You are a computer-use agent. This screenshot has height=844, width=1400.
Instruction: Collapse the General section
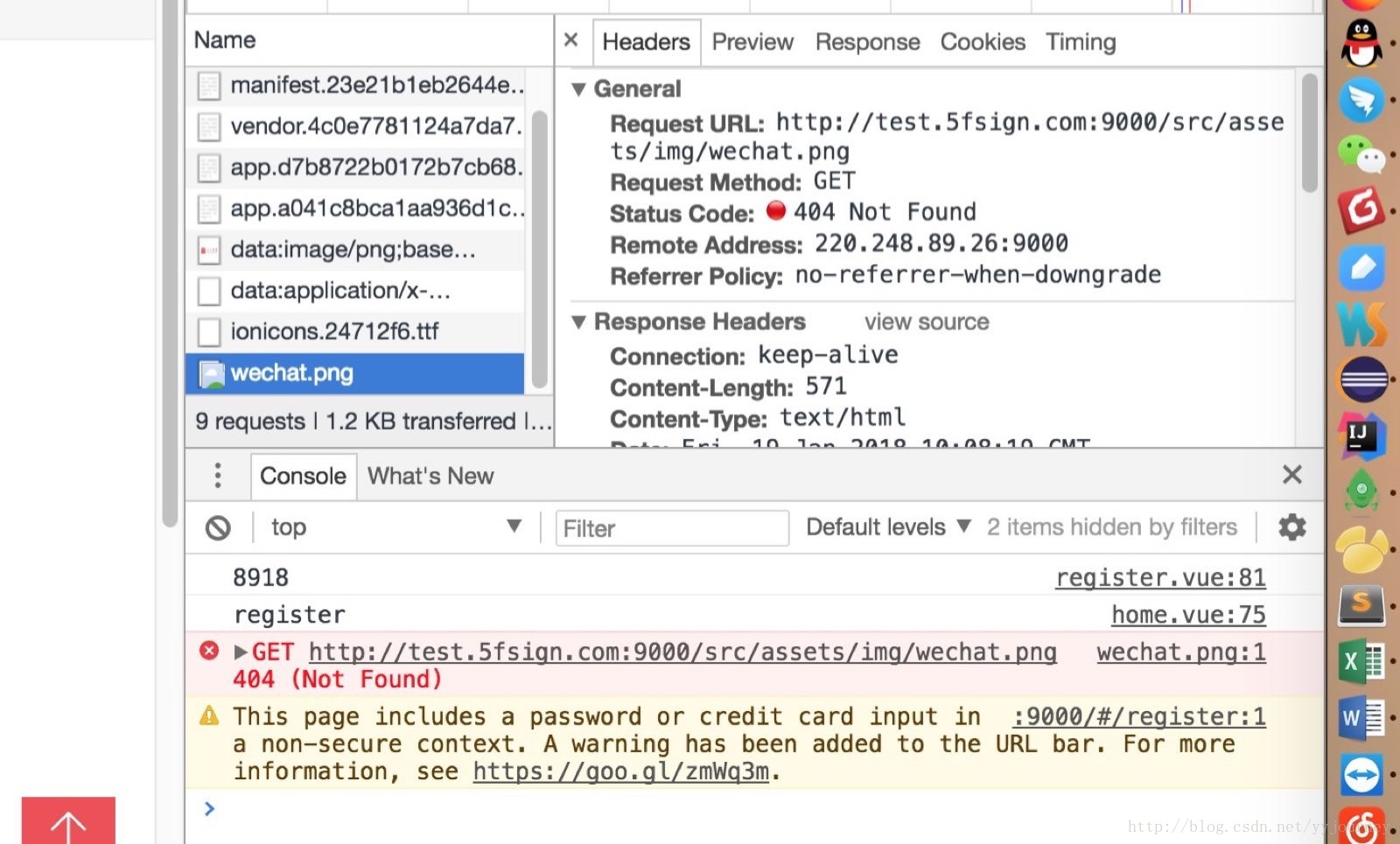click(578, 89)
